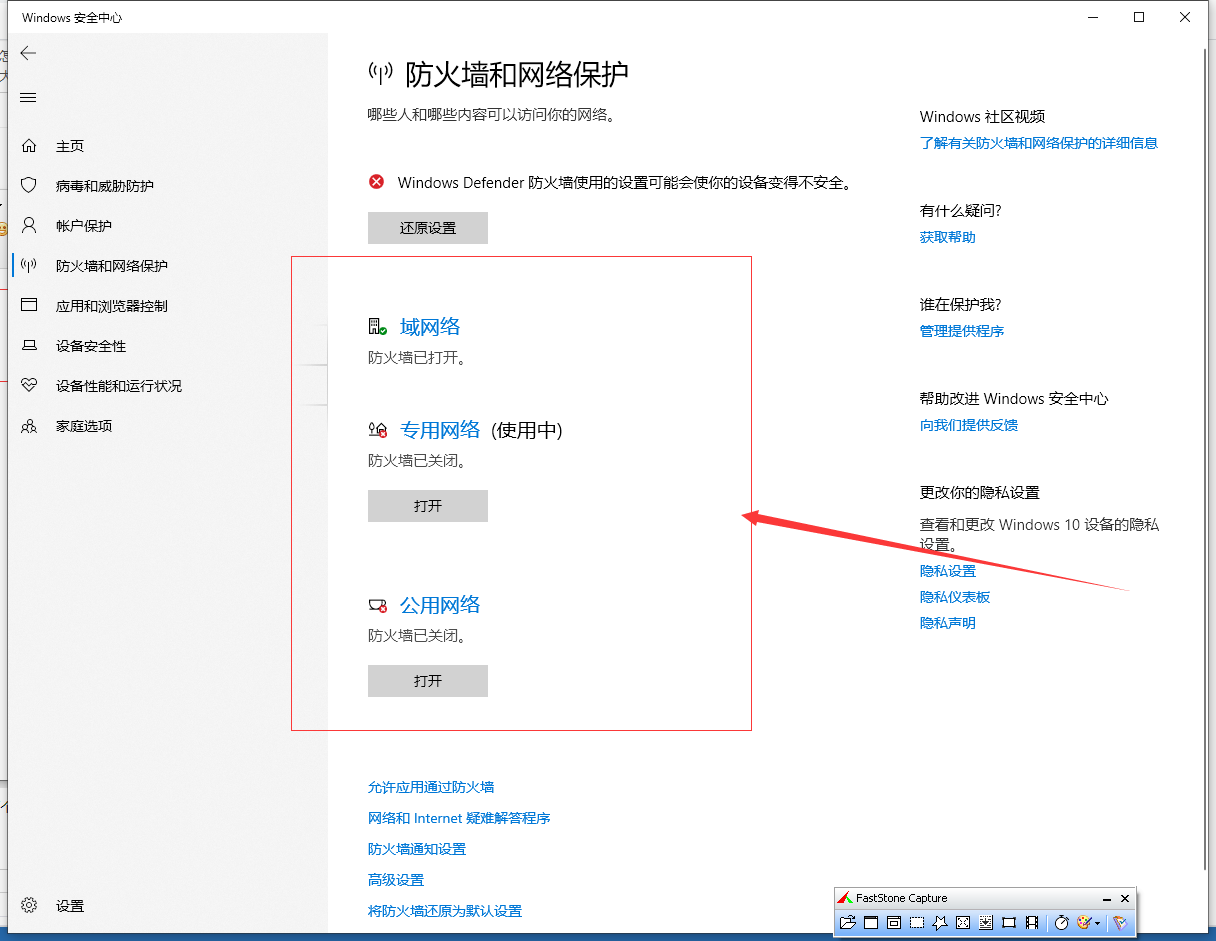Image resolution: width=1216 pixels, height=941 pixels.
Task: Open FastStone delay timer option
Action: click(x=1062, y=922)
